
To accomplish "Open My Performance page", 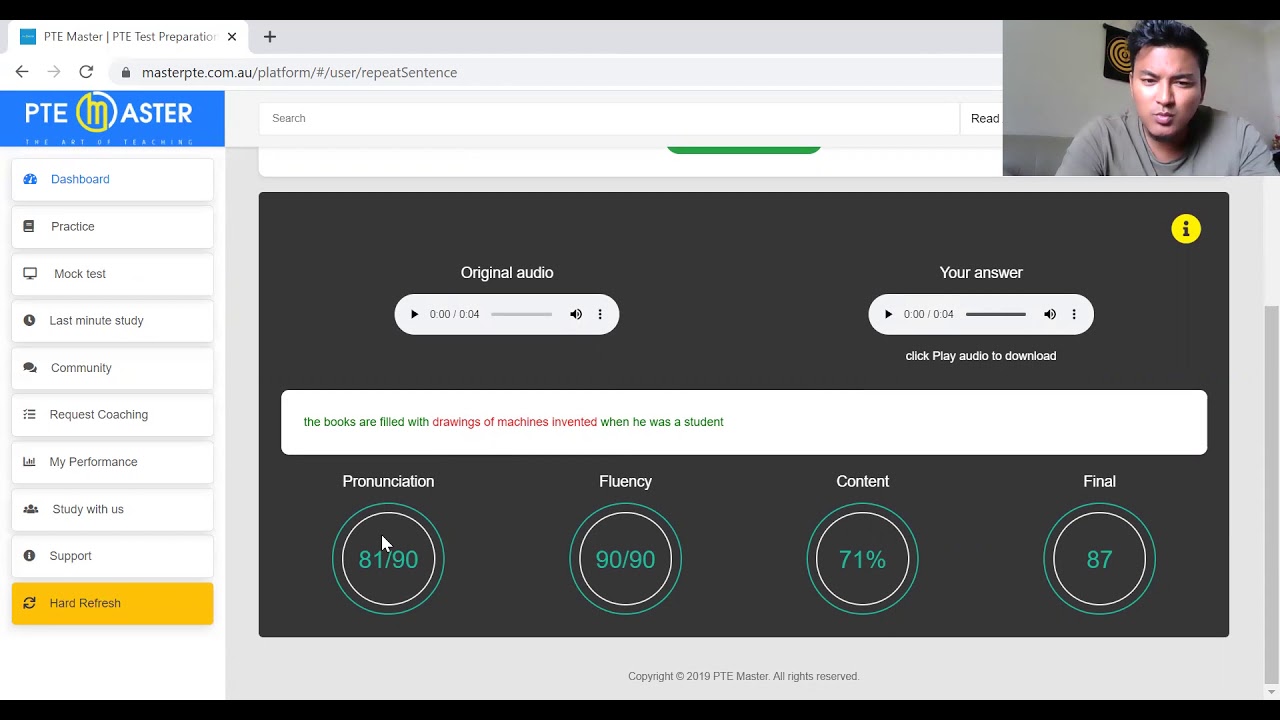I will tap(112, 462).
